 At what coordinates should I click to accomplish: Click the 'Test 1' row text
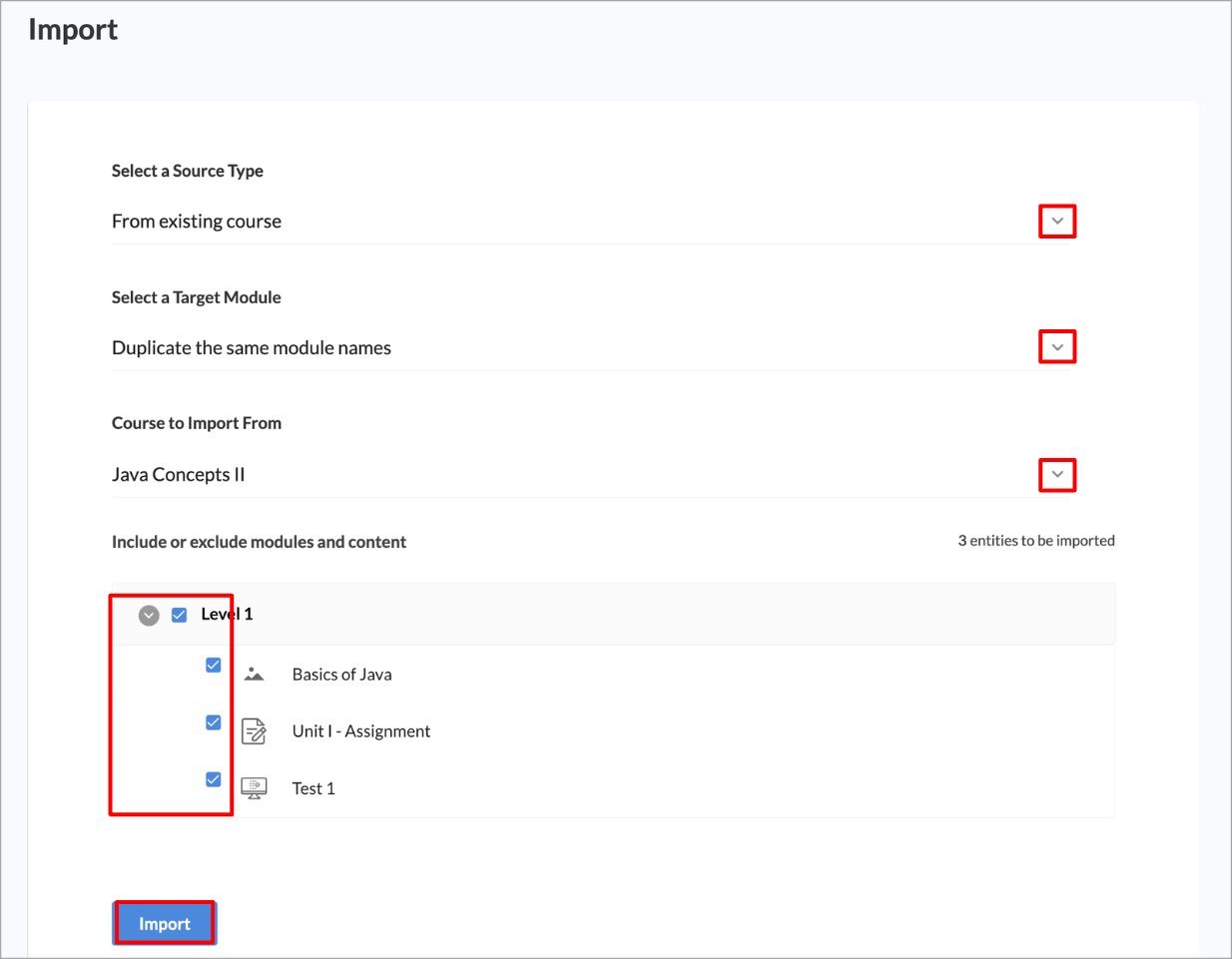pos(313,788)
